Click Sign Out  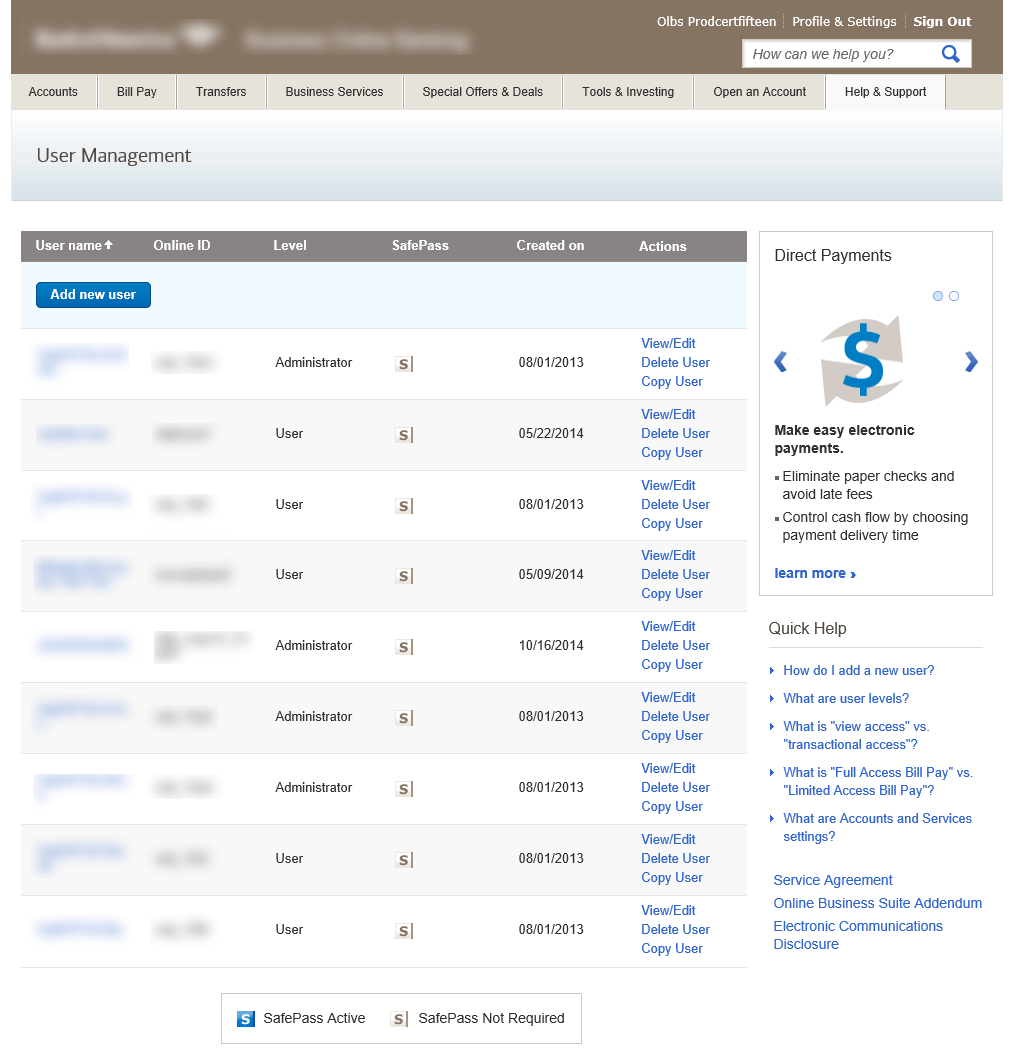pos(942,22)
